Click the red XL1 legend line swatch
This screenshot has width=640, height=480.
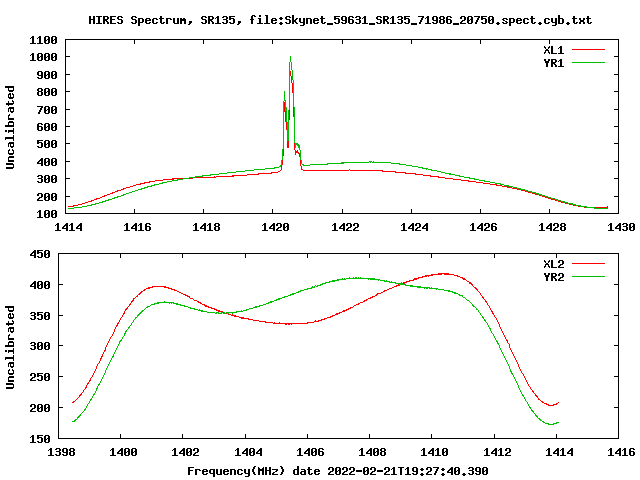pos(588,50)
